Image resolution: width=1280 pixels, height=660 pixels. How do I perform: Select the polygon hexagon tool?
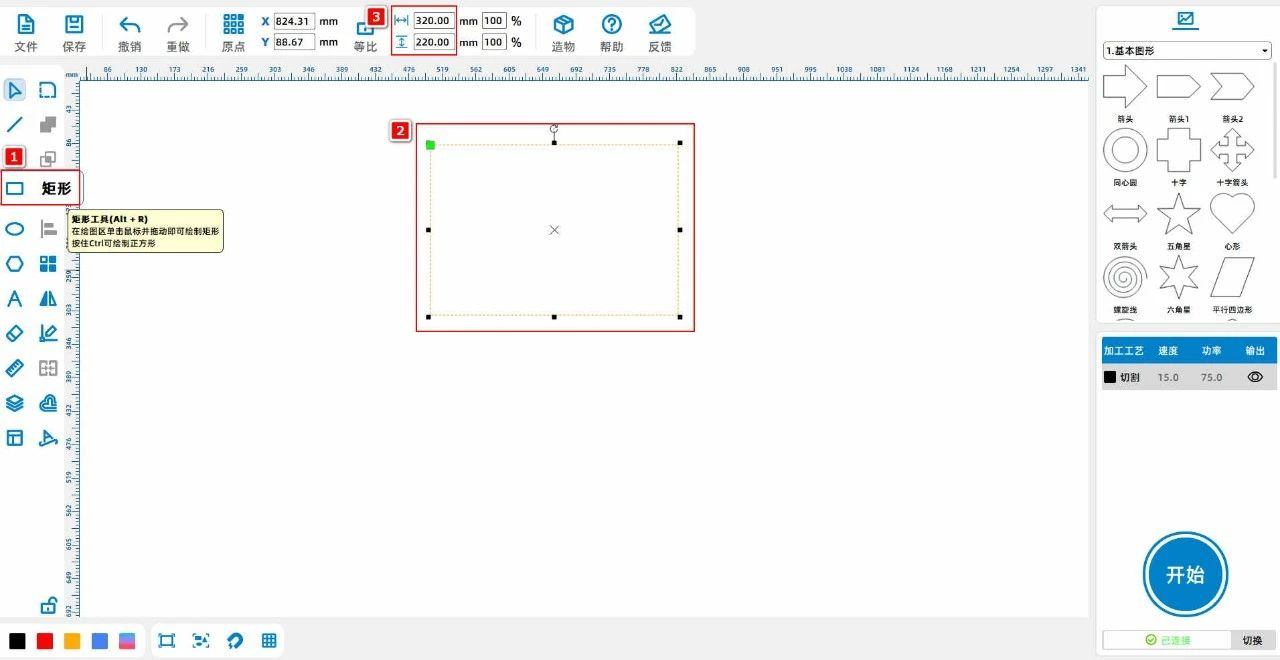tap(15, 264)
